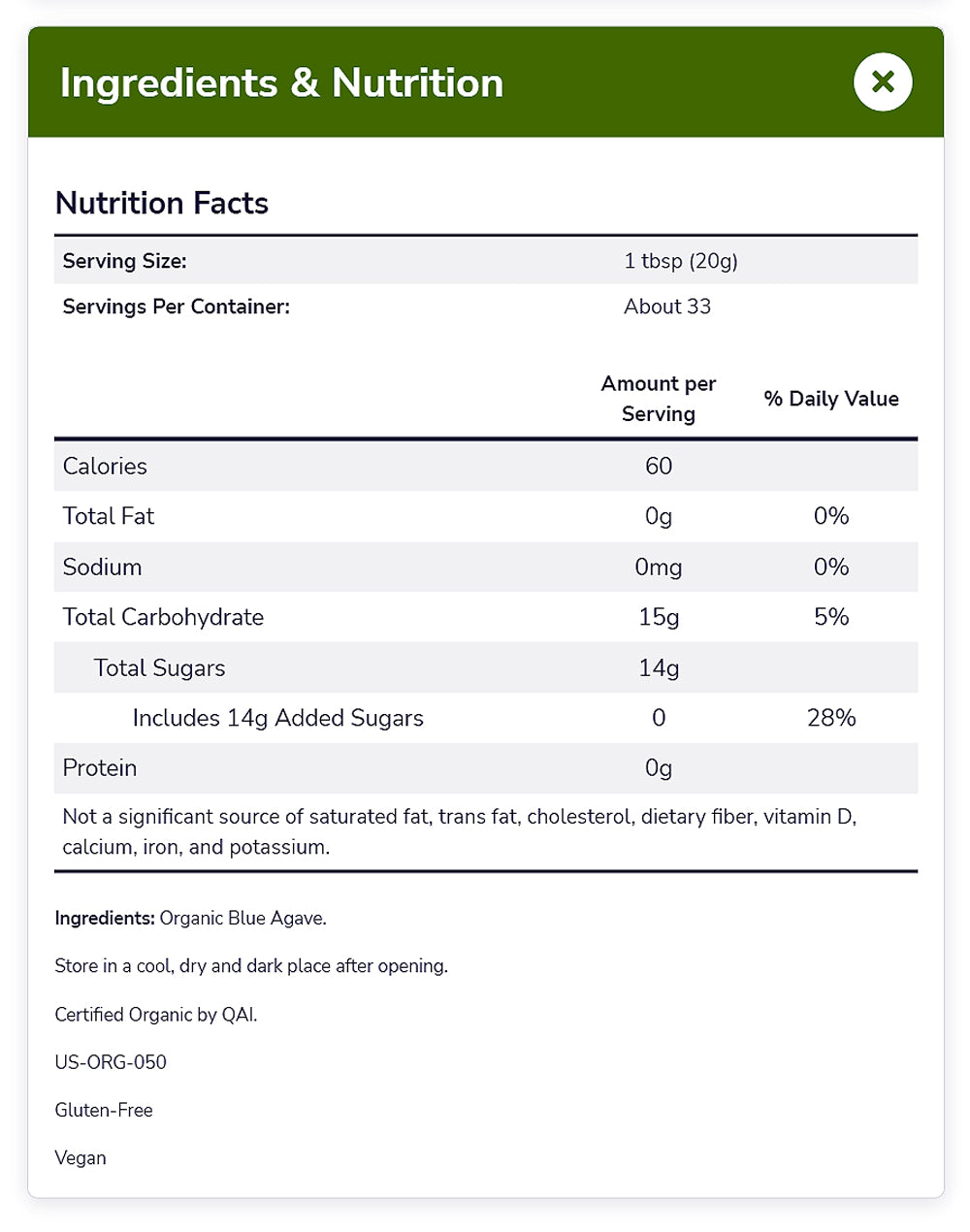The width and height of the screenshot is (970, 1232).
Task: Click the Amount per Serving column header
Action: (659, 399)
